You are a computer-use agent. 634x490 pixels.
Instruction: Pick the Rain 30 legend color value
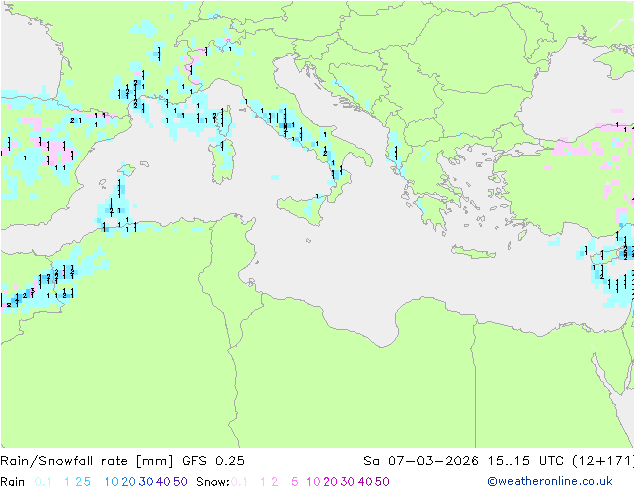(x=146, y=482)
